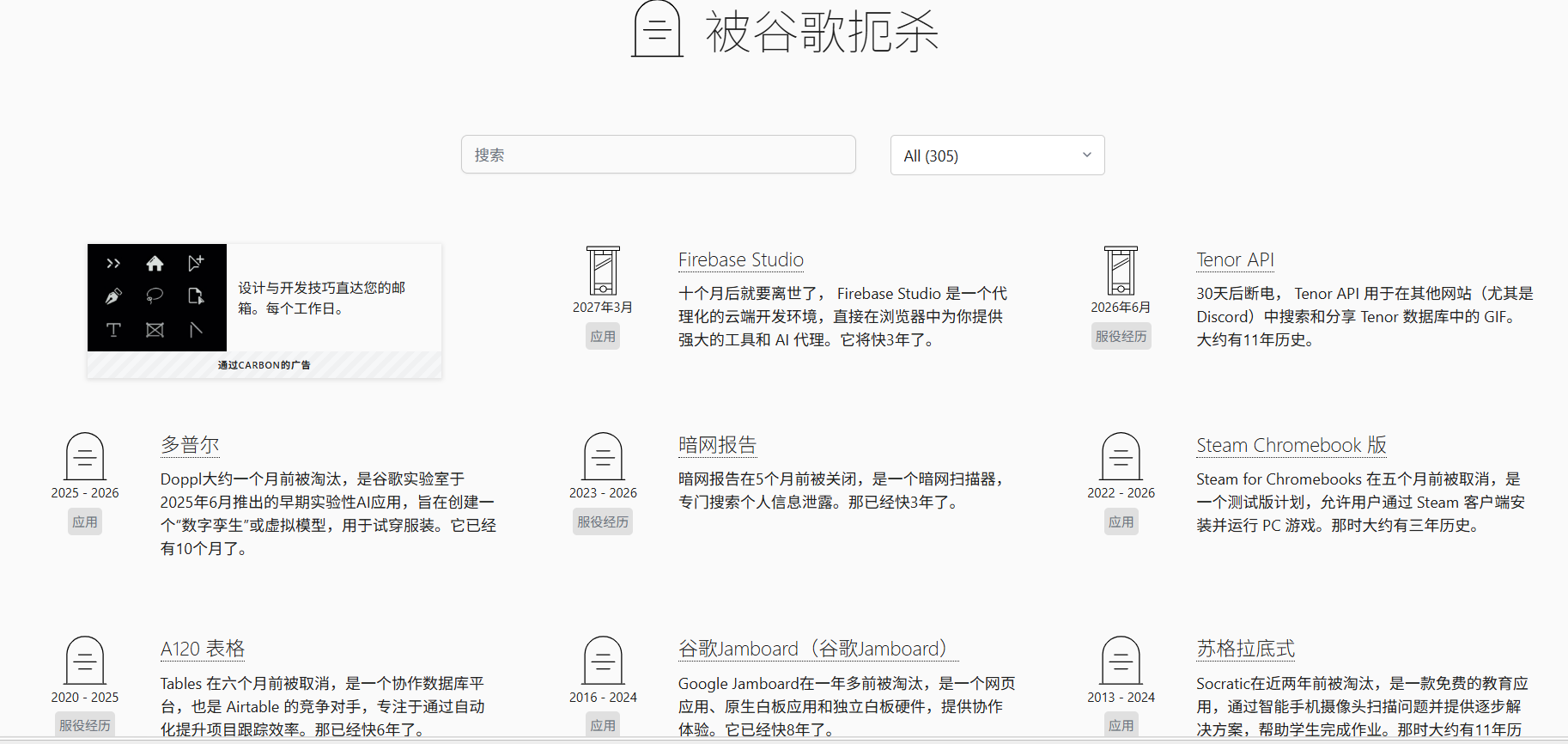Click the 服役经历 tag under 暗网报告's dates
This screenshot has width=1568, height=744.
[x=603, y=521]
